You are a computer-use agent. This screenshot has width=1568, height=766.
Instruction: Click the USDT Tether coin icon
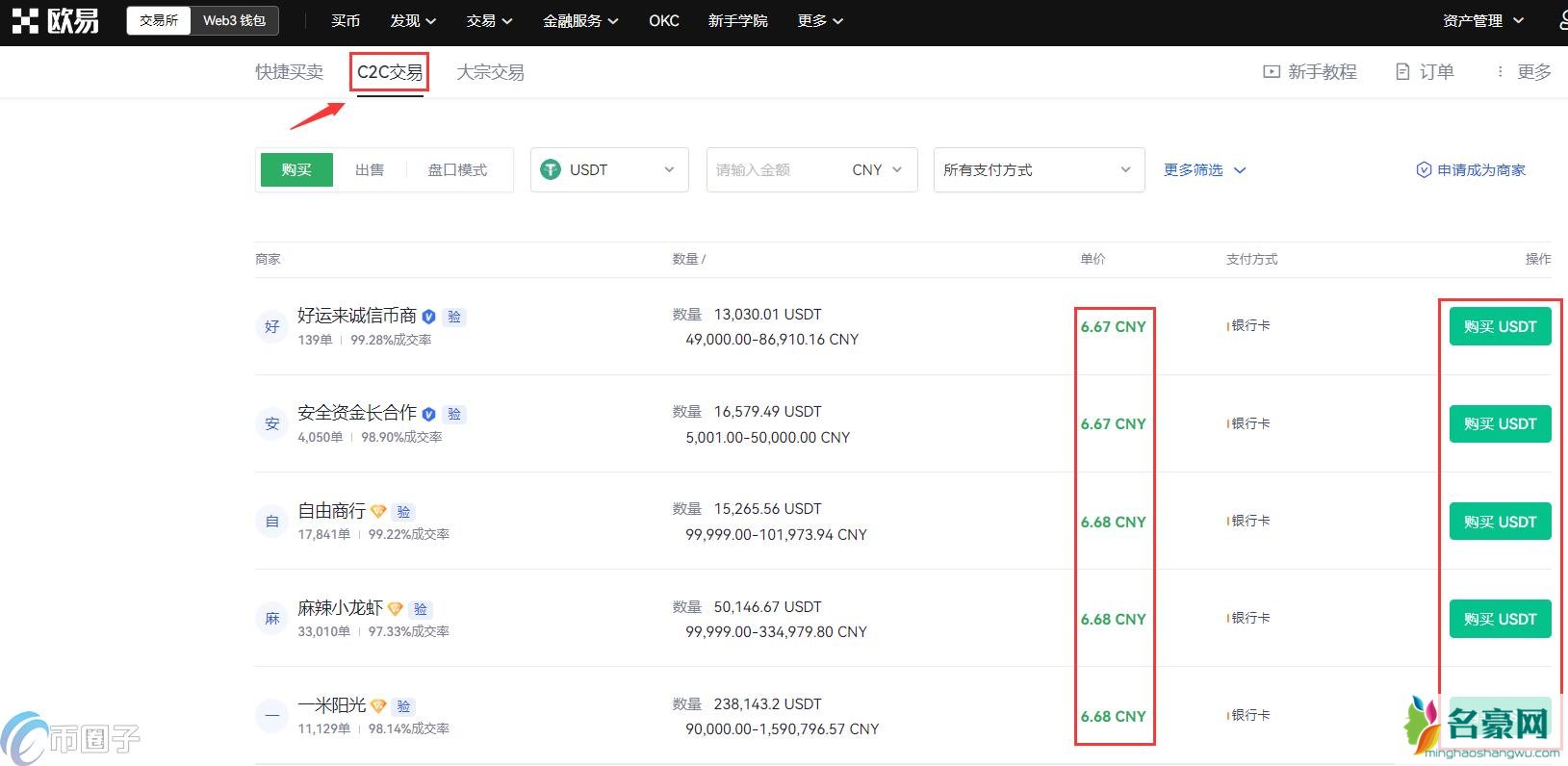551,169
